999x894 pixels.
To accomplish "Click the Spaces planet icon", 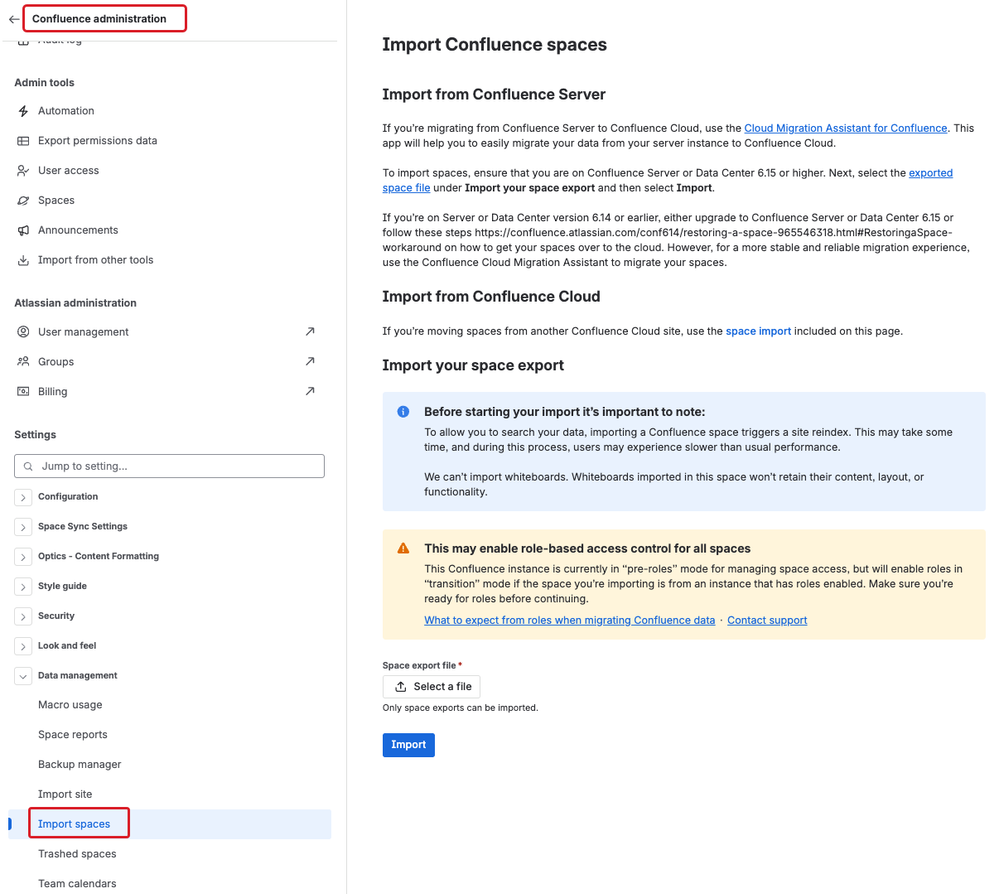I will (x=23, y=201).
